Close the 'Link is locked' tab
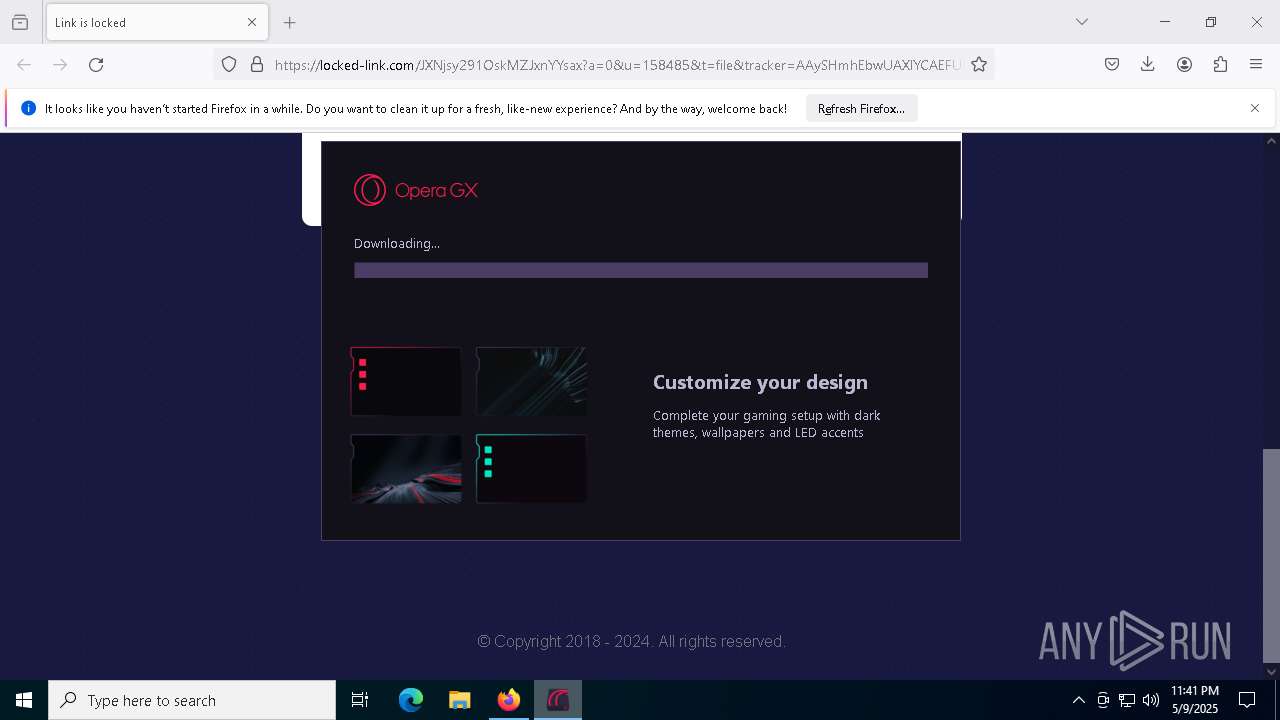1280x720 pixels. pyautogui.click(x=252, y=22)
